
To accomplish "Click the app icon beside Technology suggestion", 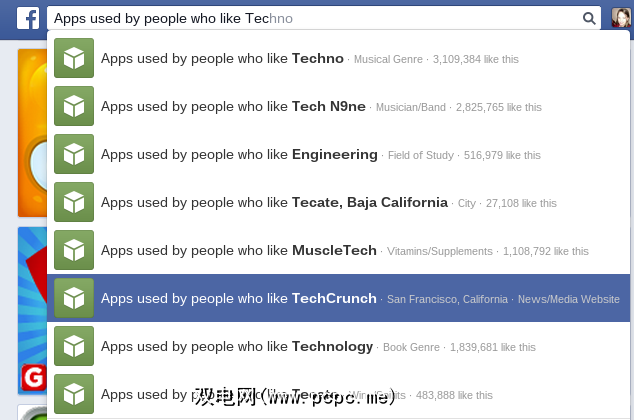I will click(74, 346).
